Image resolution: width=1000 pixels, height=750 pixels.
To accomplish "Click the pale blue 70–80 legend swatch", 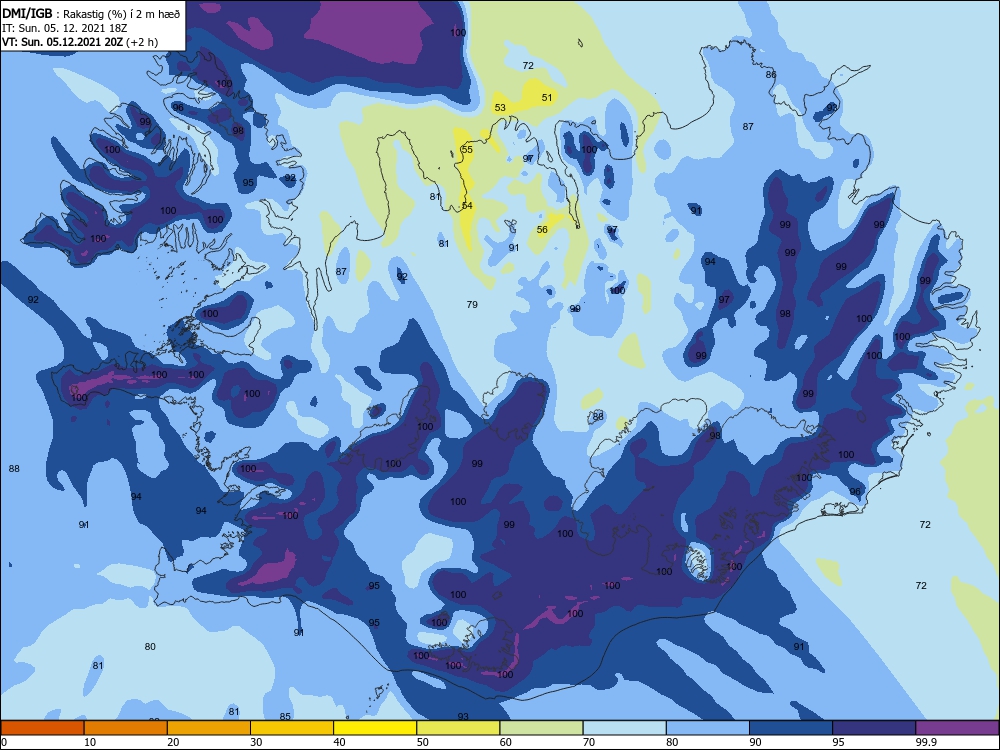I will click(x=624, y=728).
